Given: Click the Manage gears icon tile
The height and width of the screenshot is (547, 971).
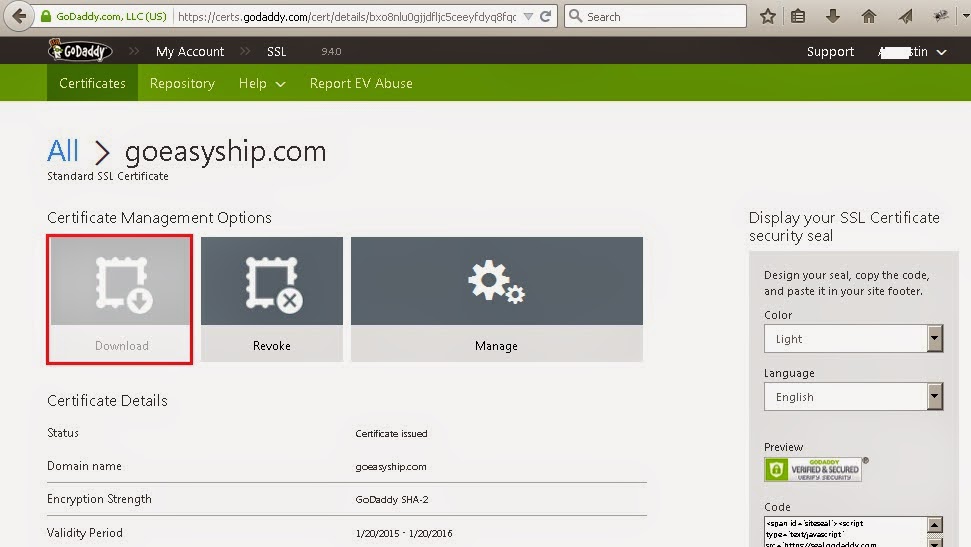Looking at the screenshot, I should point(497,281).
